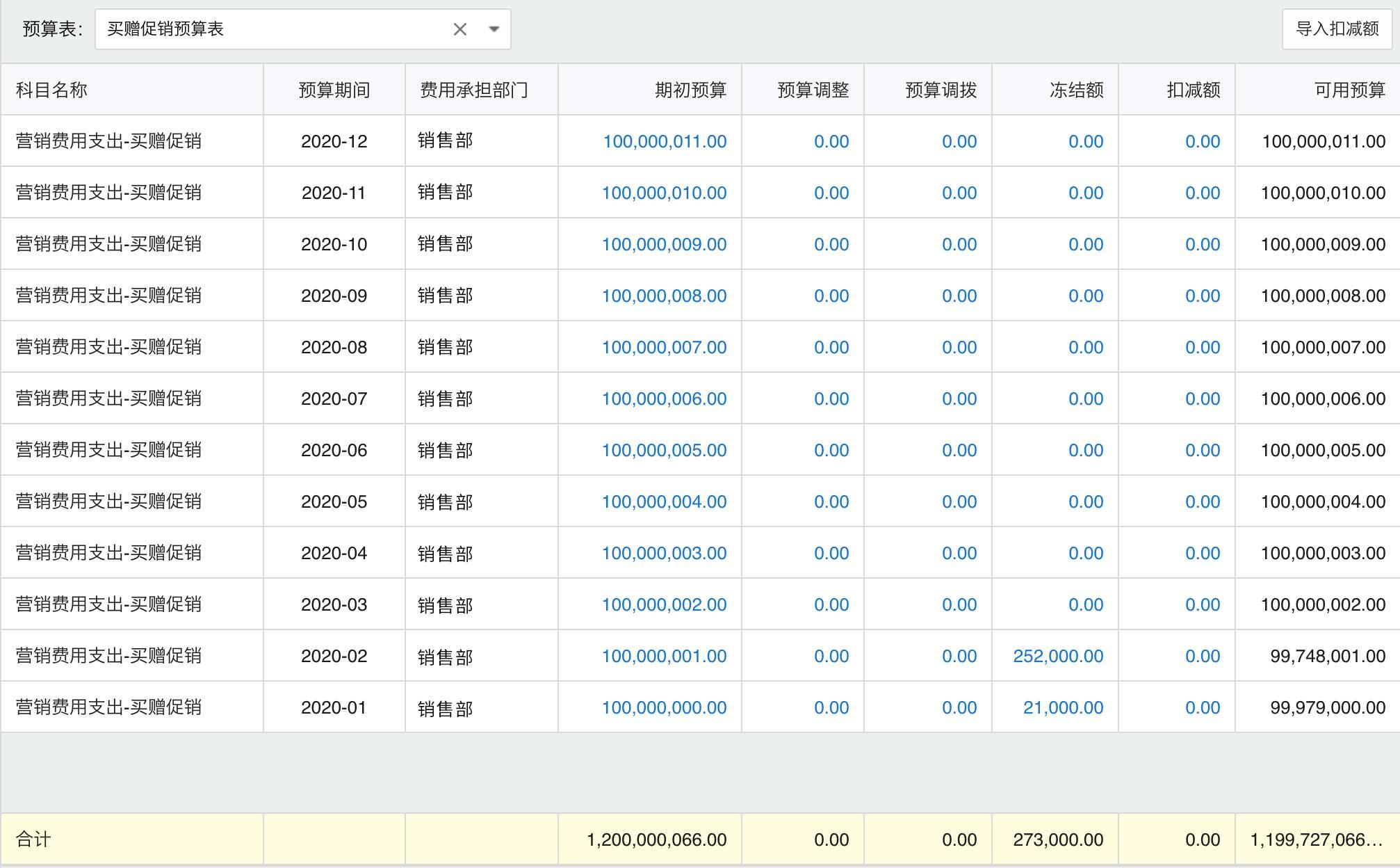Click the 预算期间 column header
The width and height of the screenshot is (1400, 868).
pyautogui.click(x=334, y=90)
